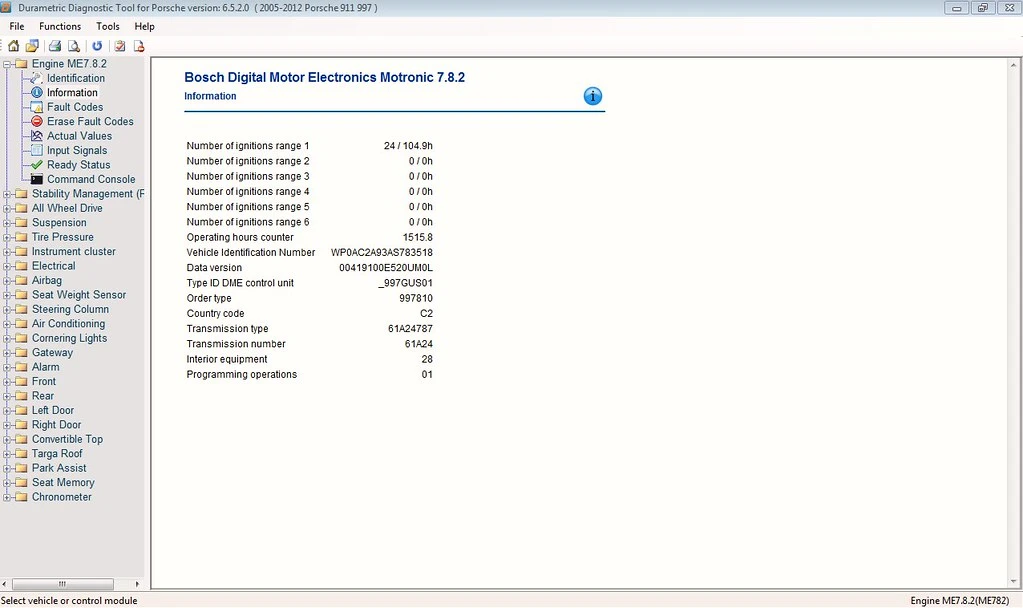The width and height of the screenshot is (1023, 608).
Task: Collapse the Engine ME7.8.2 tree node
Action: coord(7,64)
